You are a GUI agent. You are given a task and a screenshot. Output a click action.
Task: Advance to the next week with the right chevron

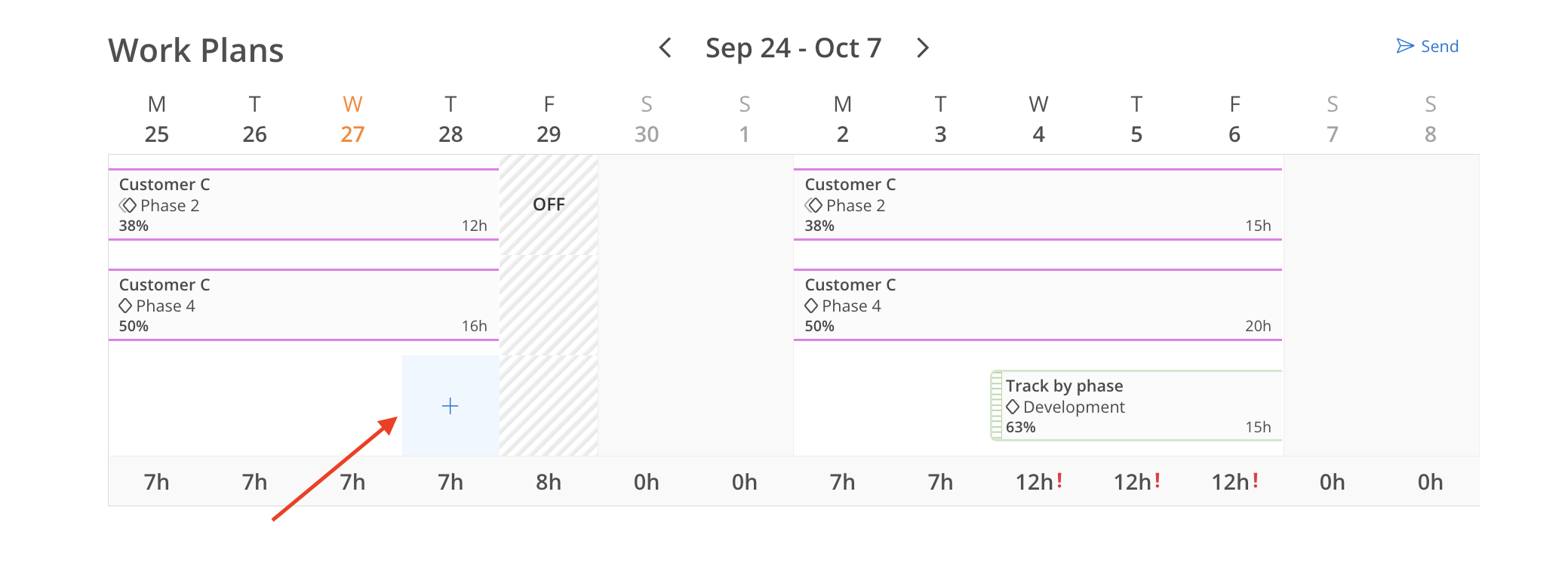(x=922, y=48)
